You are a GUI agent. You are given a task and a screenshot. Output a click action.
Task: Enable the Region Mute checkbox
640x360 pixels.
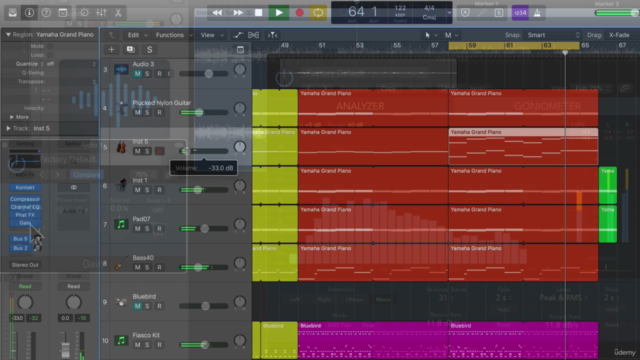point(50,46)
